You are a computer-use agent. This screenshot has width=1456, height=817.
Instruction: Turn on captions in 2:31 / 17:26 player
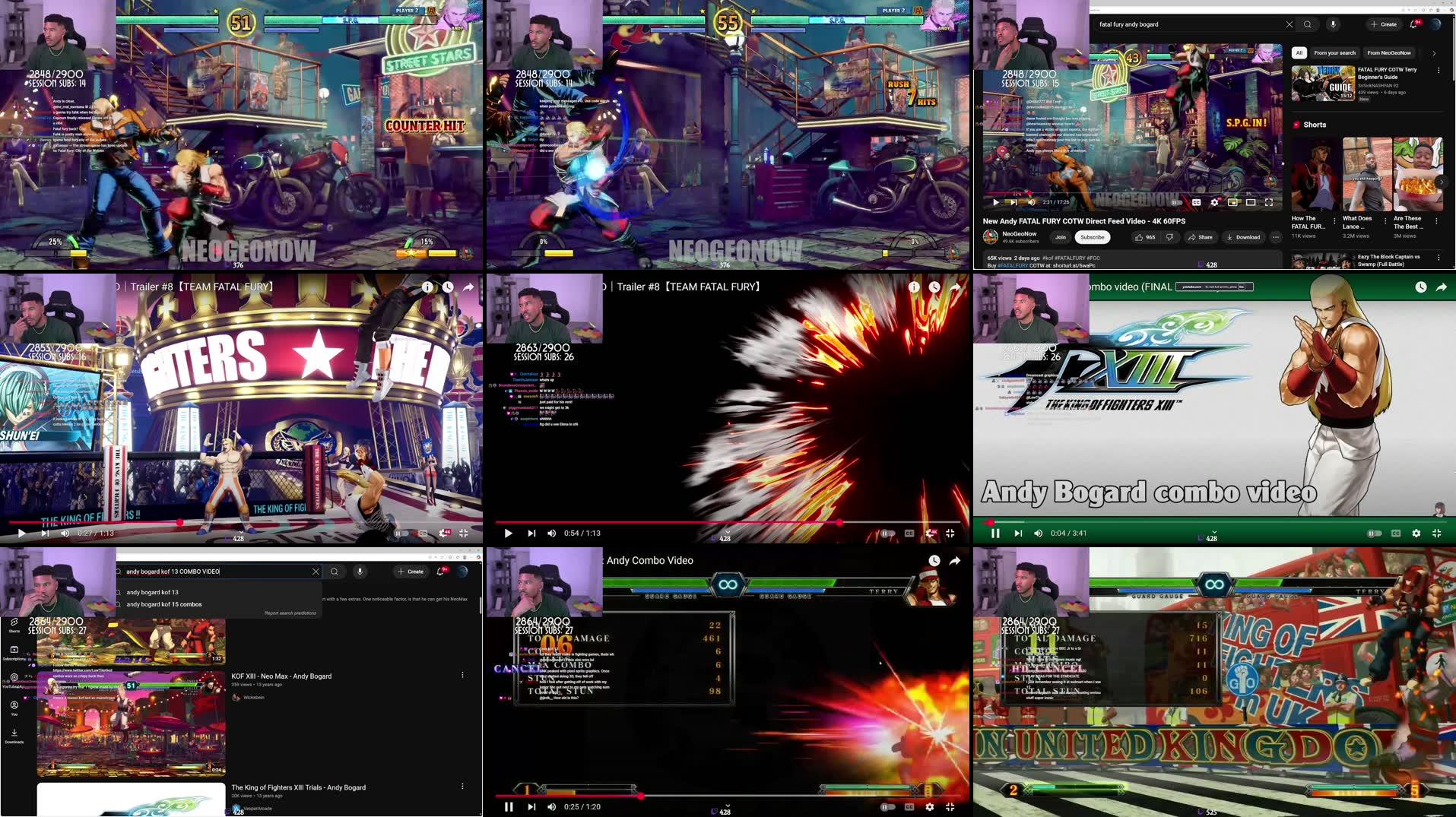pos(1196,202)
